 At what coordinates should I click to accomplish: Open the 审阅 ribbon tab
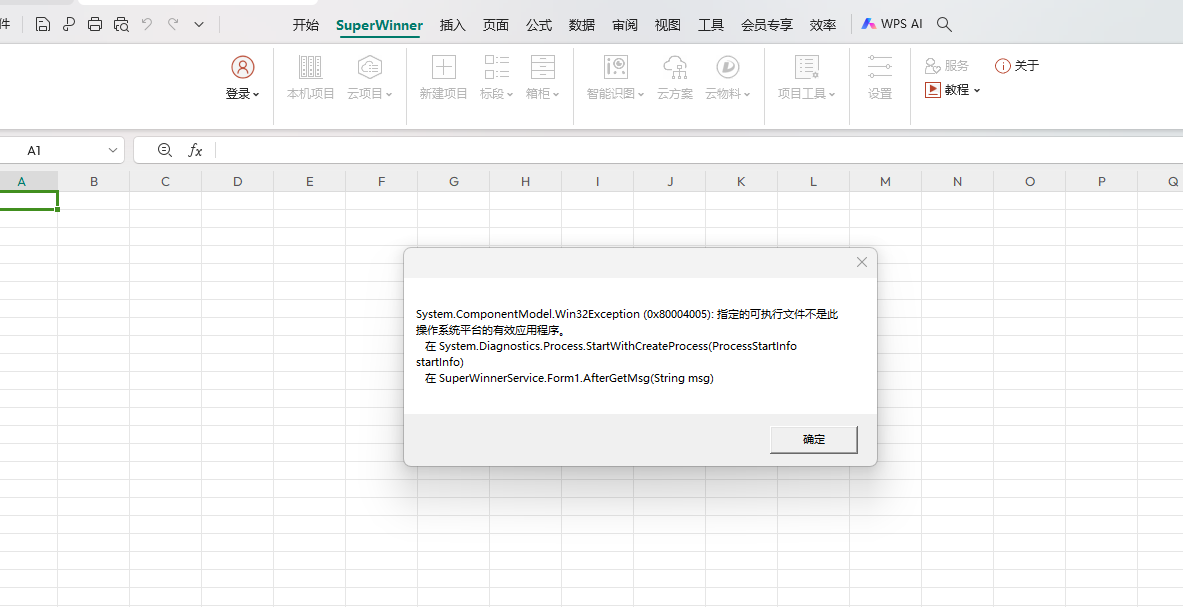[625, 25]
